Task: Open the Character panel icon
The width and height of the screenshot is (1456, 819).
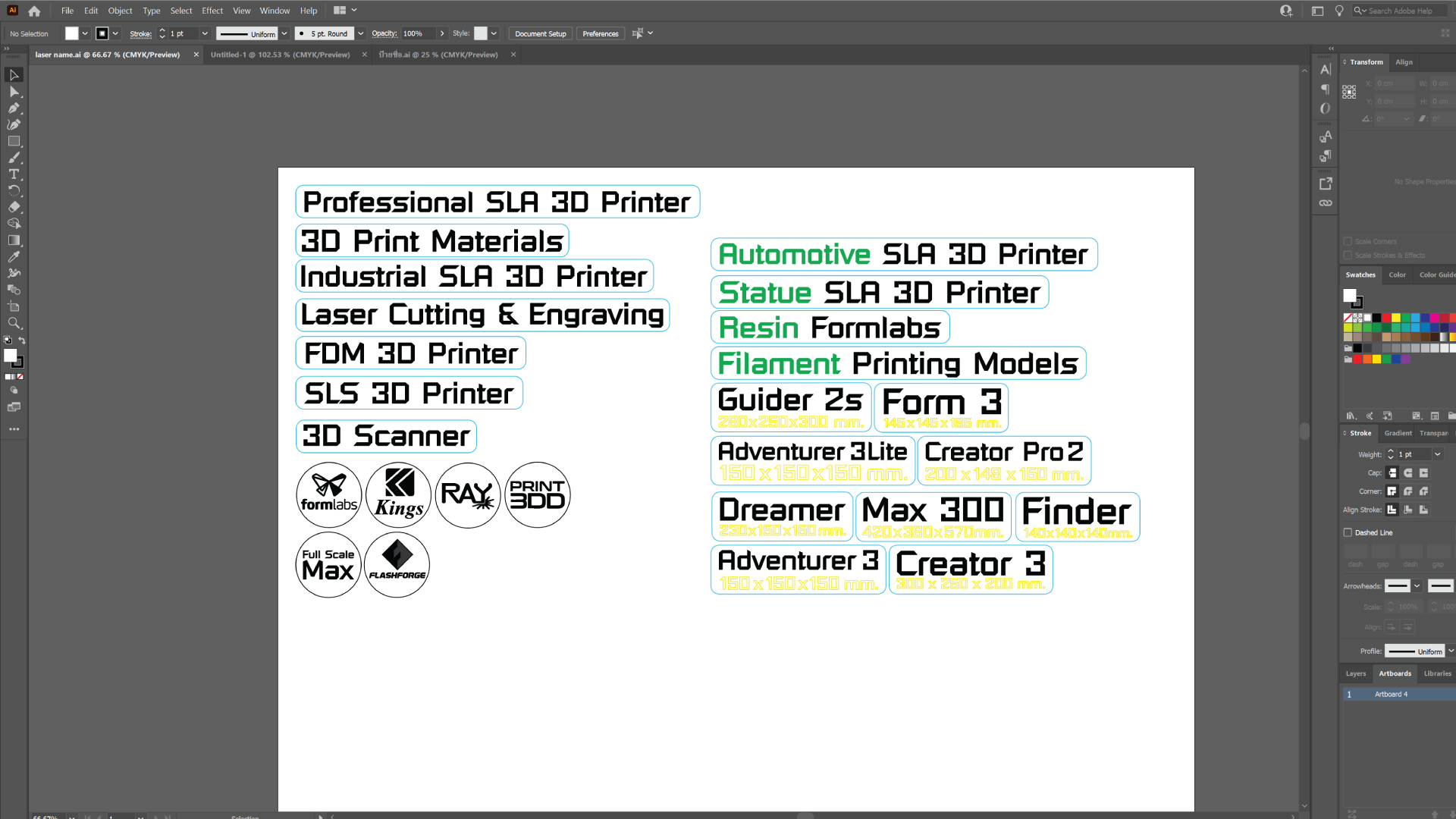Action: (x=1325, y=70)
